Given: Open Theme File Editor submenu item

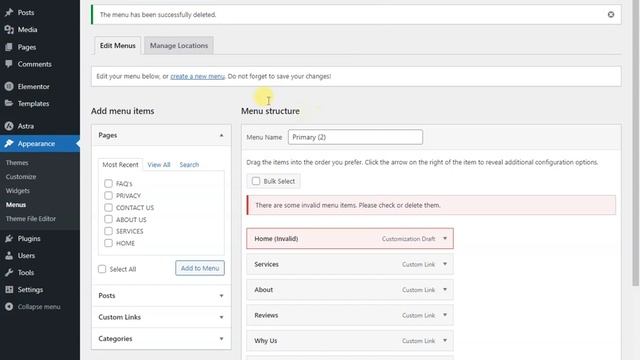Looking at the screenshot, I should click(x=31, y=218).
